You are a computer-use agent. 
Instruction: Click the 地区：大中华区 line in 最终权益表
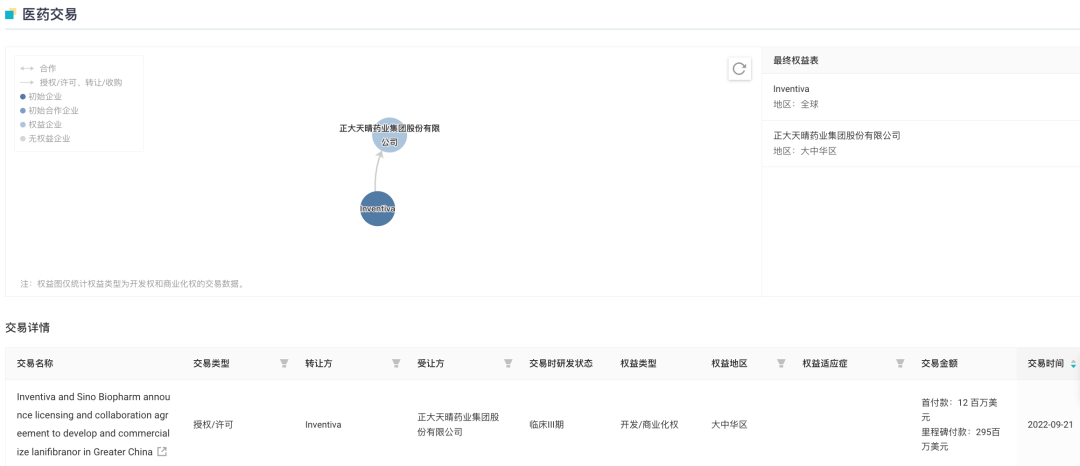804,151
